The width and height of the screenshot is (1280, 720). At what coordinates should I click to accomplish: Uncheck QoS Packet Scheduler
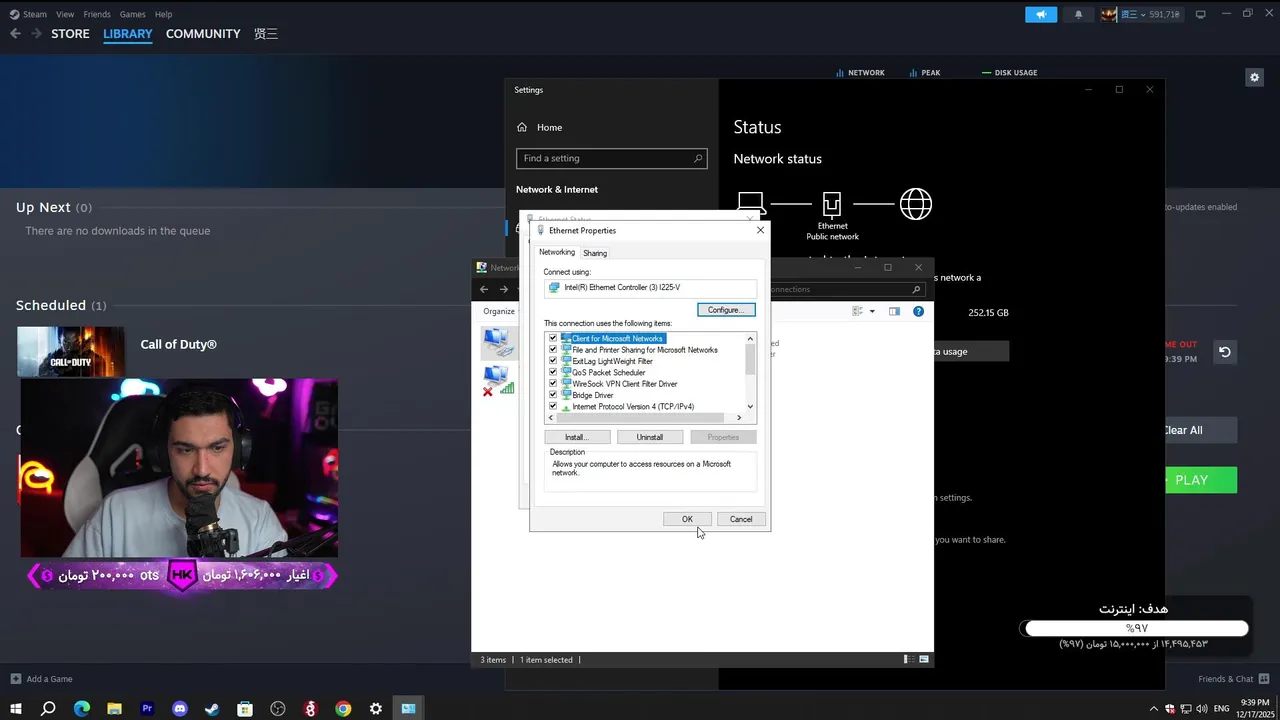[x=553, y=372]
